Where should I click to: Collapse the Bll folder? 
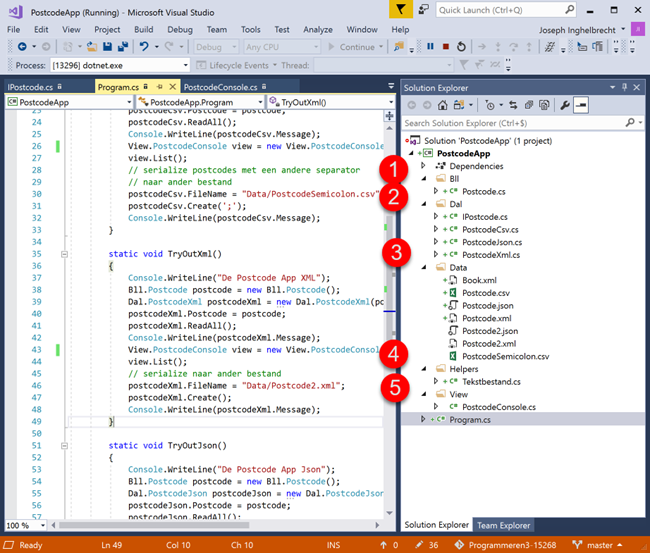(424, 179)
